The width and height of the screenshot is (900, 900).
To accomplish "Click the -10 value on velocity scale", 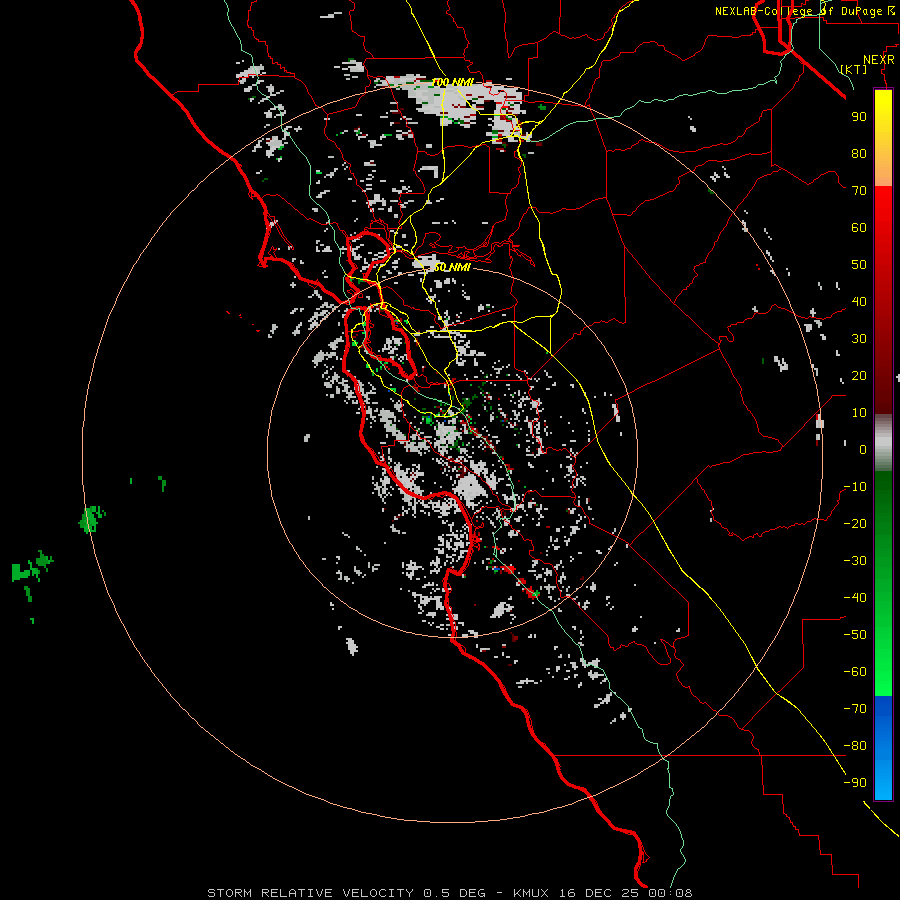I will pyautogui.click(x=855, y=487).
